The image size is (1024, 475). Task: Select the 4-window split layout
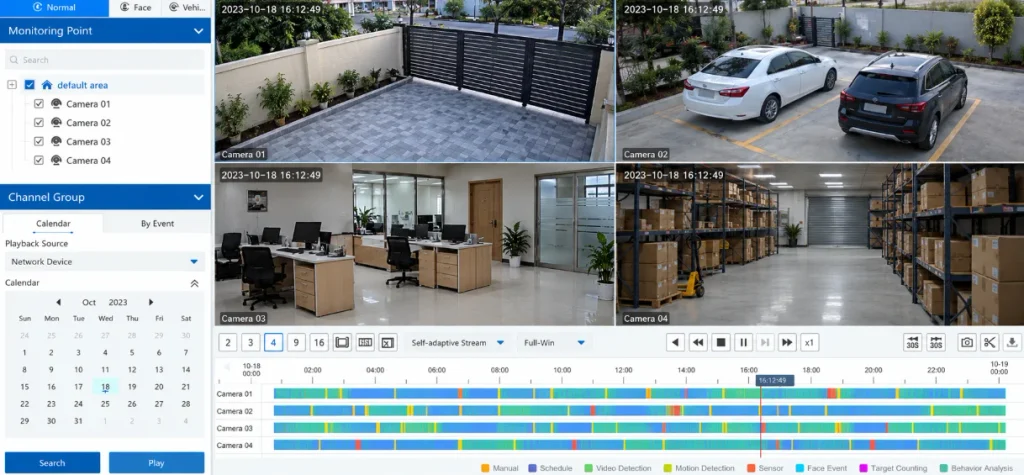(274, 342)
